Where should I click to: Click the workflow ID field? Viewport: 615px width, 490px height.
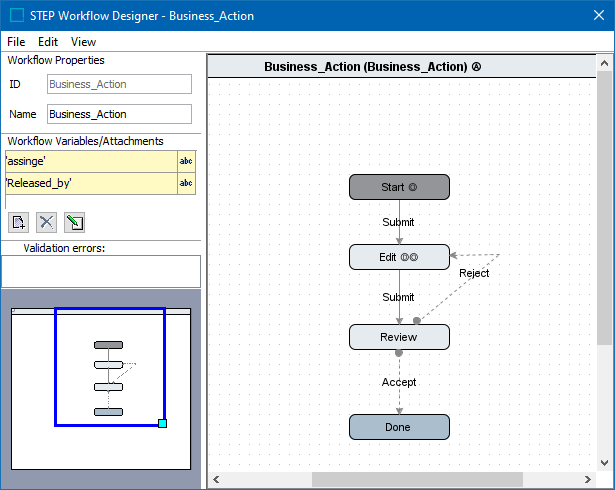(x=119, y=84)
